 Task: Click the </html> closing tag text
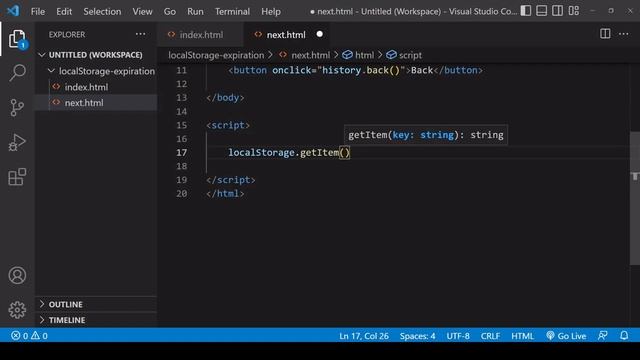tap(225, 193)
